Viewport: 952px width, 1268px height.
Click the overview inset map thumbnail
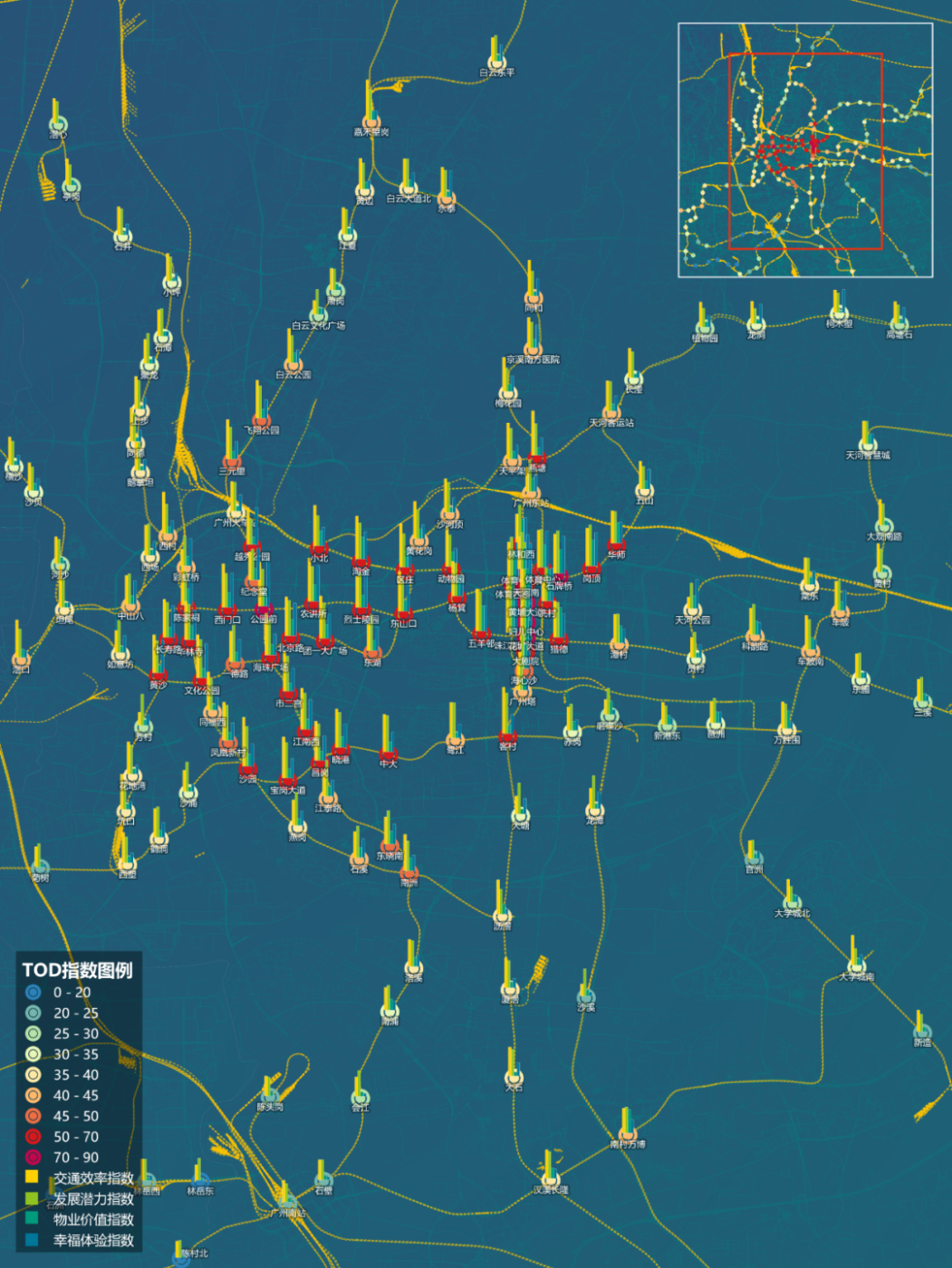(x=805, y=150)
